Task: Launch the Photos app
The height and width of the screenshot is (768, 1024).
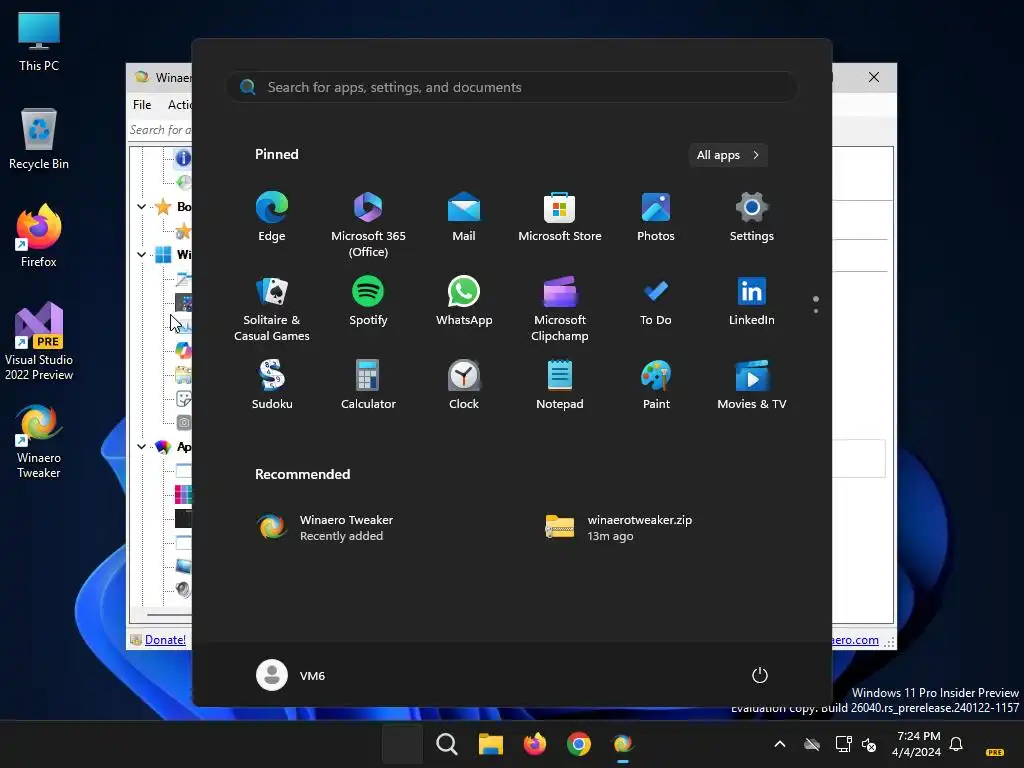Action: (656, 217)
